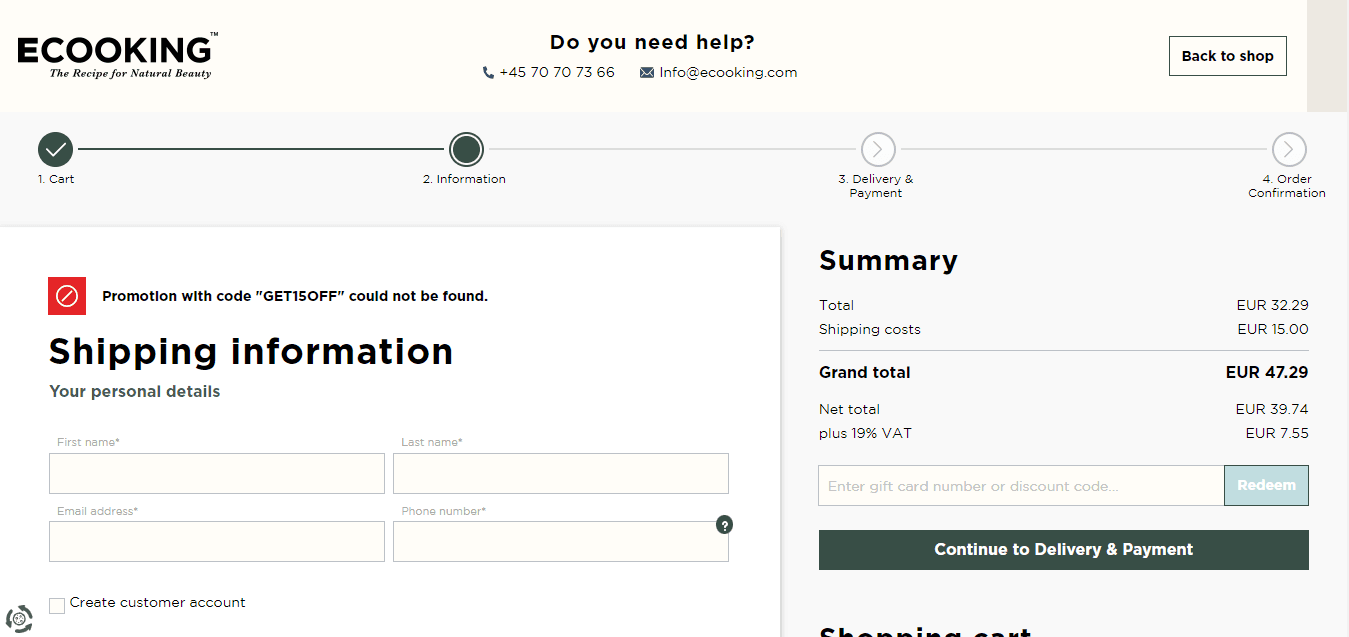
Task: Click the promotion not found error message
Action: 295,296
